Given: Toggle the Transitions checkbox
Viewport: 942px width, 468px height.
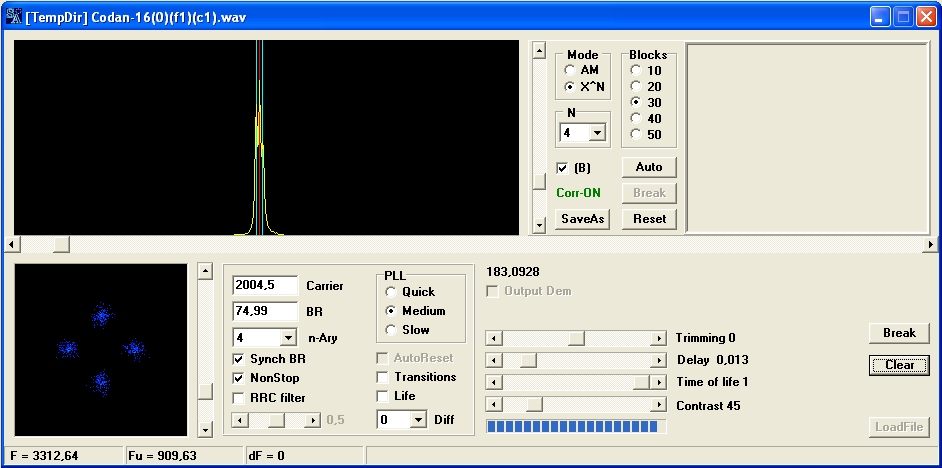Looking at the screenshot, I should (x=382, y=377).
